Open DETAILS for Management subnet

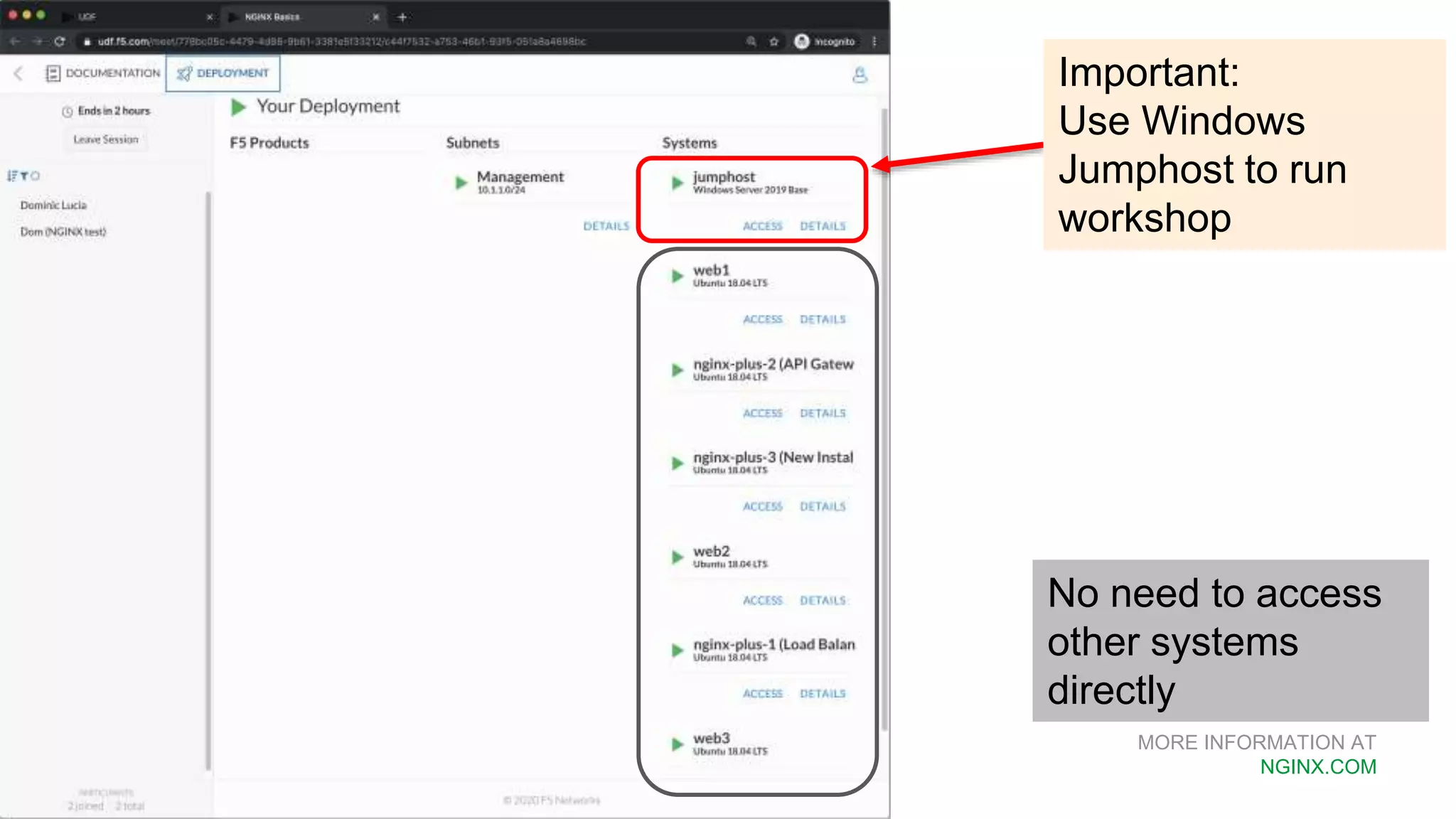[x=606, y=226]
